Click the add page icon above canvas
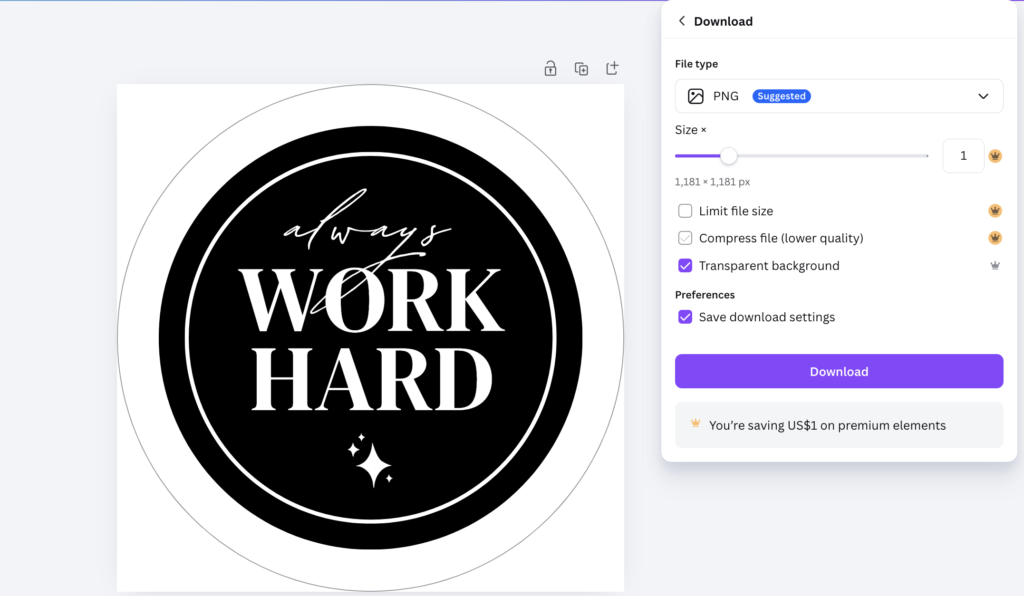1024x596 pixels. 612,68
